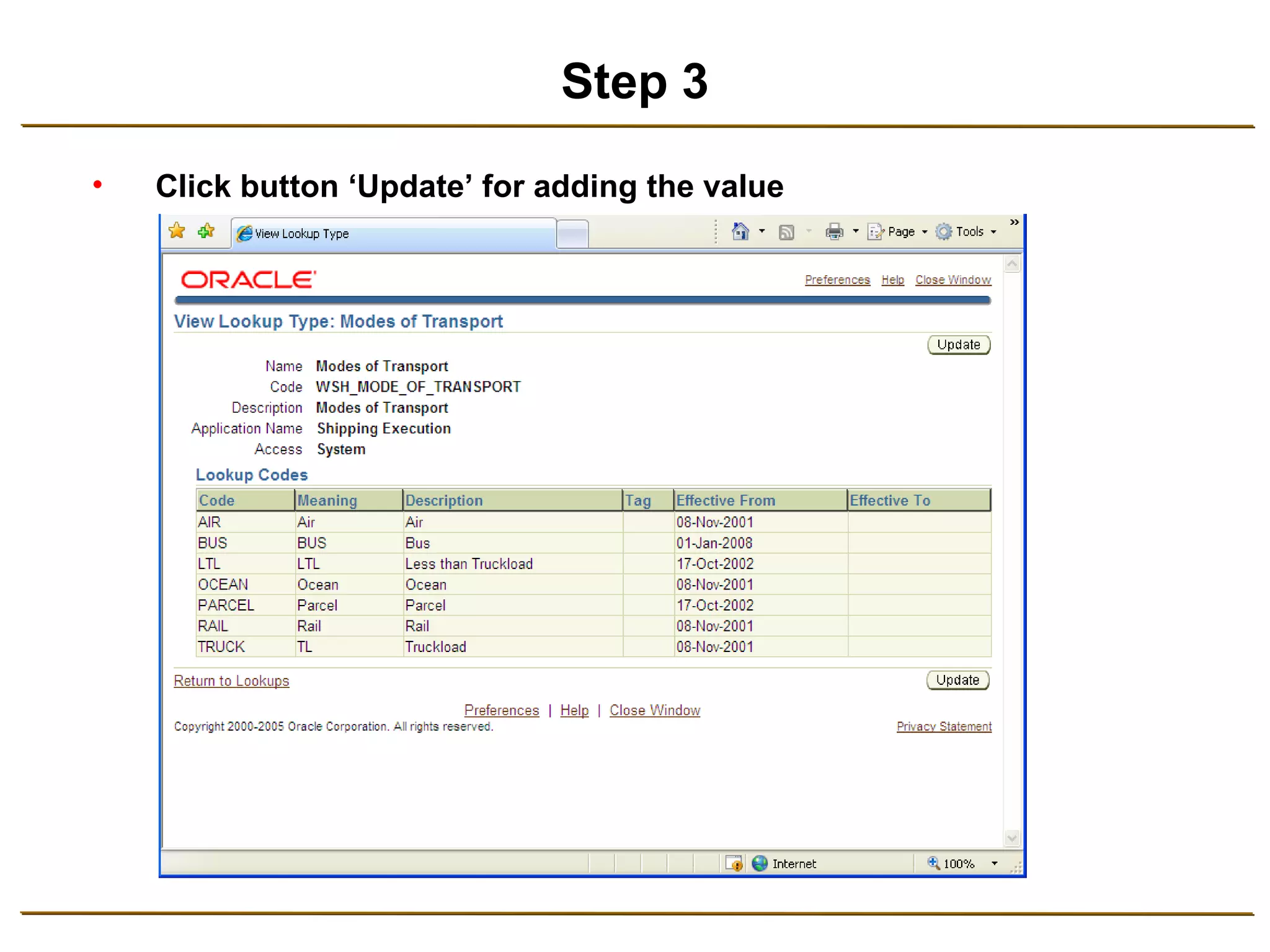Click the popup blocker status bar icon
The width and height of the screenshot is (1270, 952).
tap(734, 863)
